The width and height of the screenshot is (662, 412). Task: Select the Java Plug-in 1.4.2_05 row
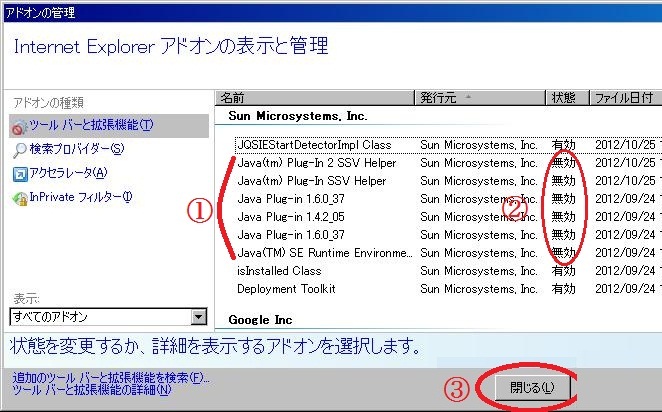pos(291,217)
